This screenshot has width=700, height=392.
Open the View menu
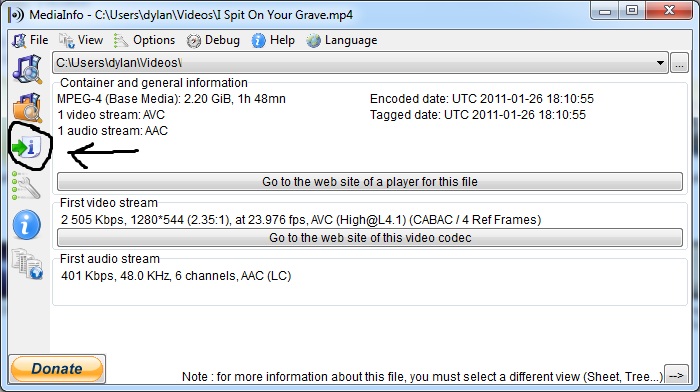[x=81, y=40]
